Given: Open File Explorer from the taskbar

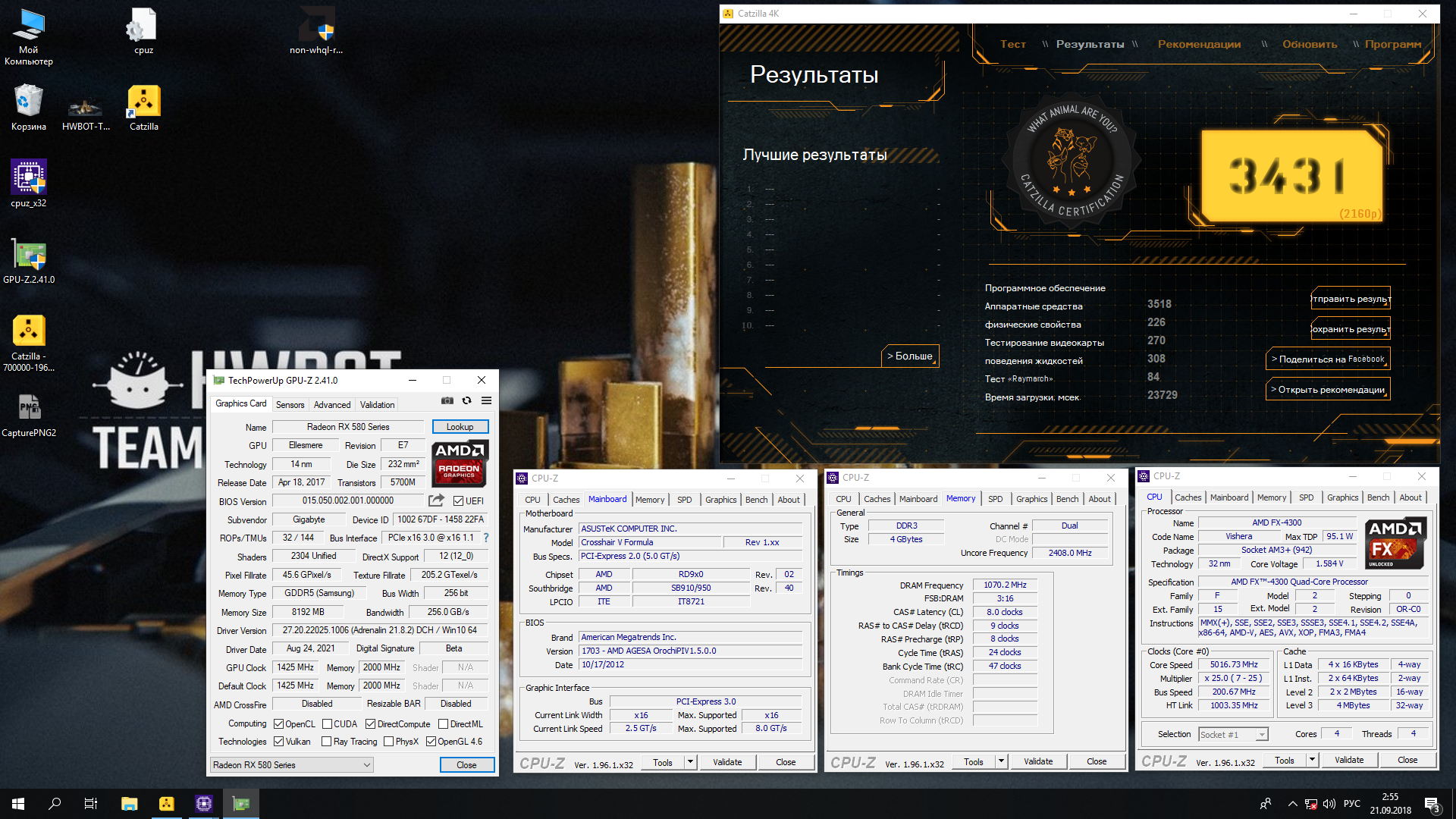Looking at the screenshot, I should pyautogui.click(x=129, y=804).
